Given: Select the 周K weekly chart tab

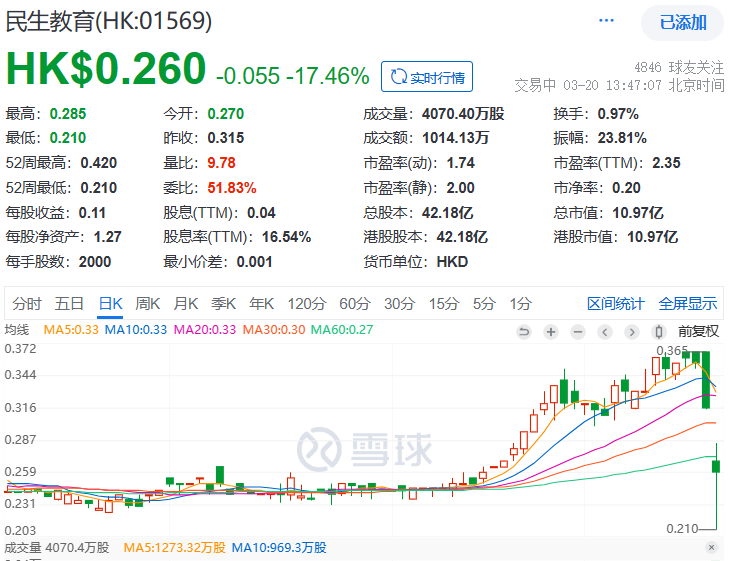Looking at the screenshot, I should pyautogui.click(x=148, y=303).
